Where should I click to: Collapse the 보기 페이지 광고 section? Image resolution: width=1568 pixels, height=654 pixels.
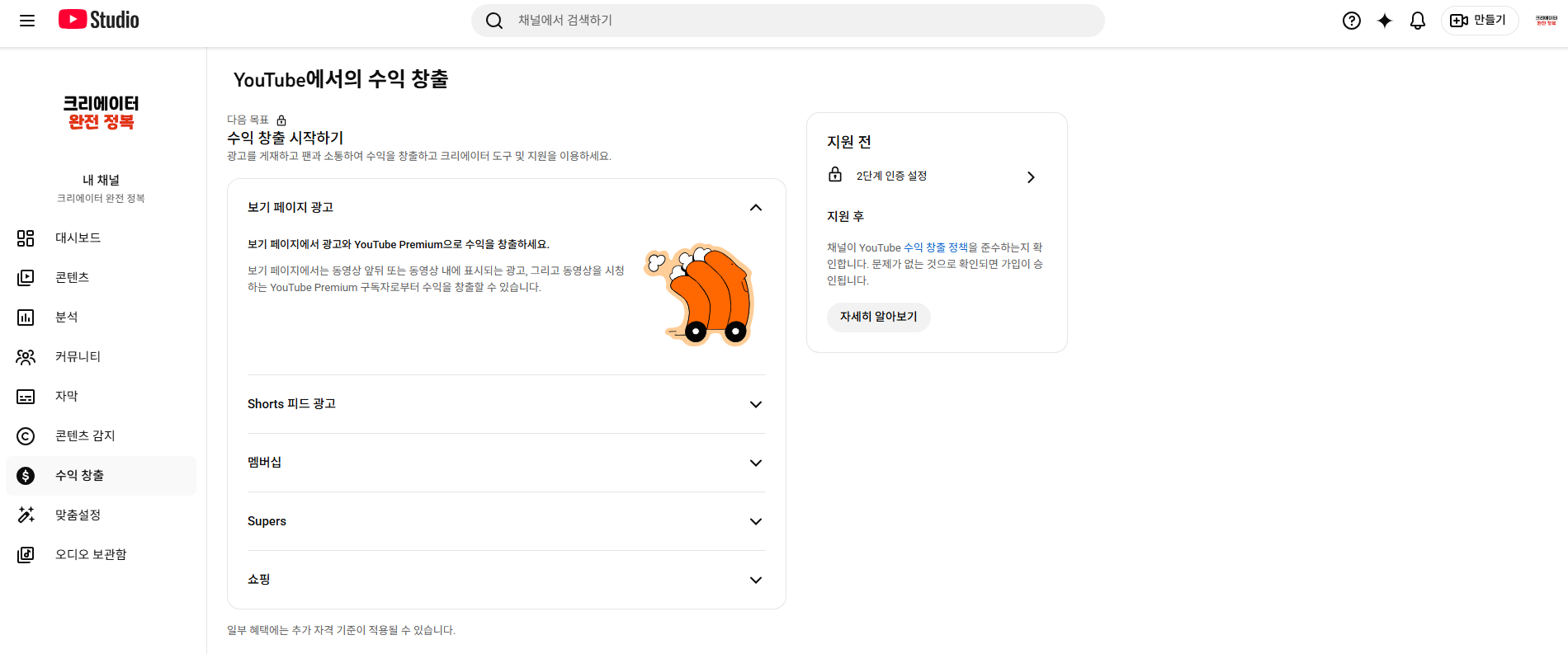pos(755,208)
